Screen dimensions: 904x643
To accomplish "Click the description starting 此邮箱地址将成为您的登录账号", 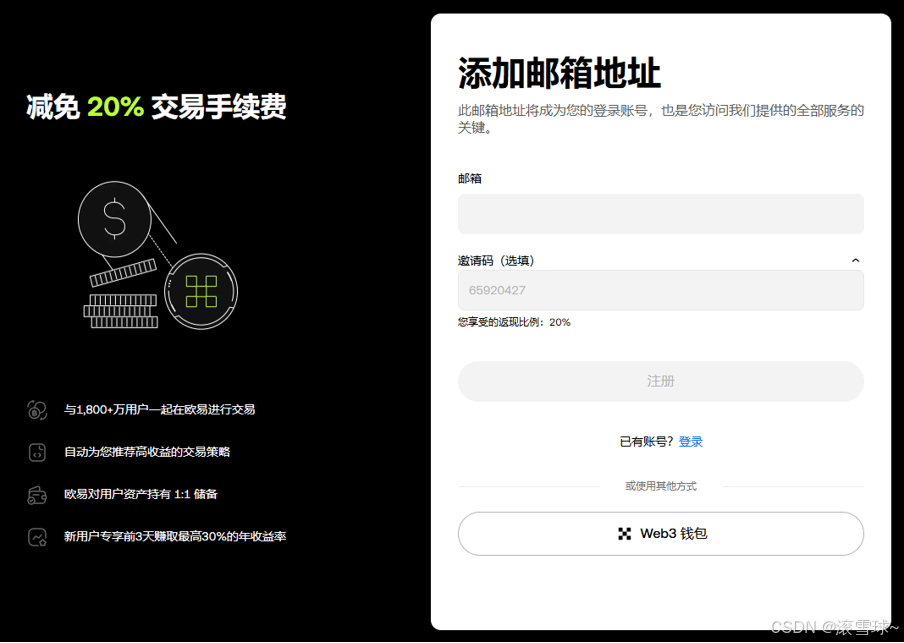I will [661, 119].
